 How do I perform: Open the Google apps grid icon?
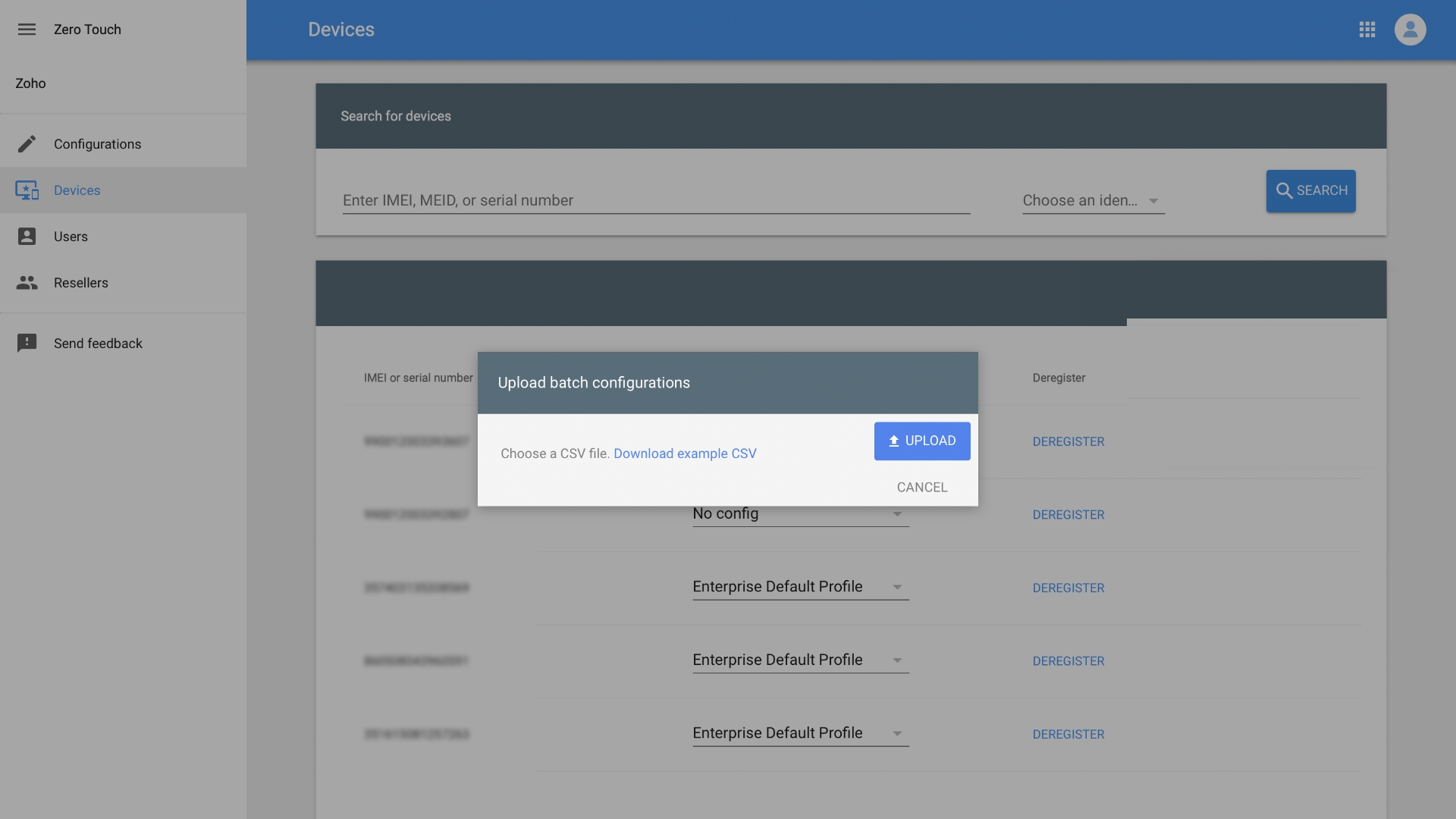click(1367, 30)
